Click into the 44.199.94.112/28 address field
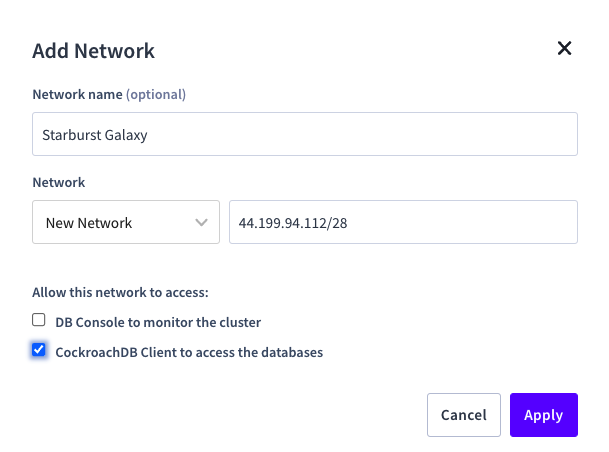This screenshot has height=452, width=609. [x=403, y=223]
